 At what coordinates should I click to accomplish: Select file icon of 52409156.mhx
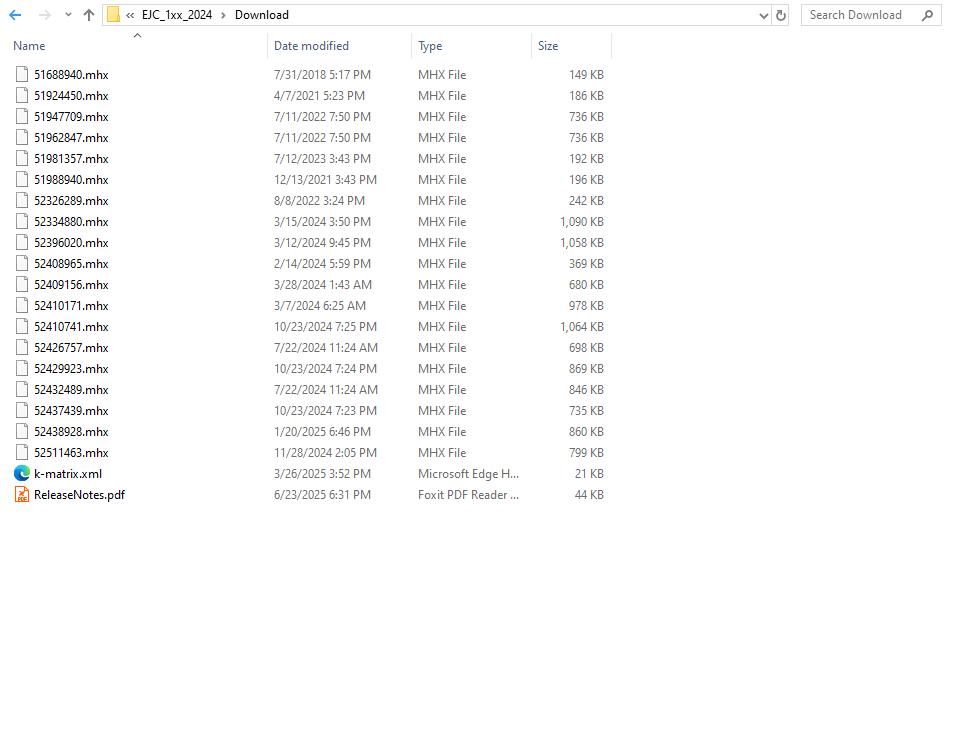coord(22,284)
